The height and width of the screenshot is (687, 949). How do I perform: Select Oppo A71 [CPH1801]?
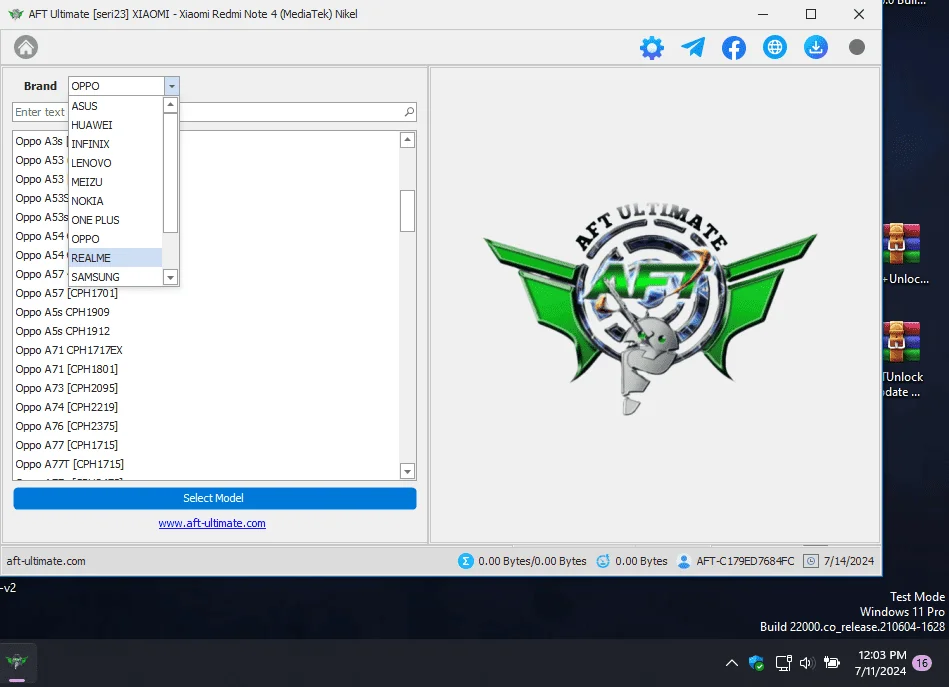206,369
